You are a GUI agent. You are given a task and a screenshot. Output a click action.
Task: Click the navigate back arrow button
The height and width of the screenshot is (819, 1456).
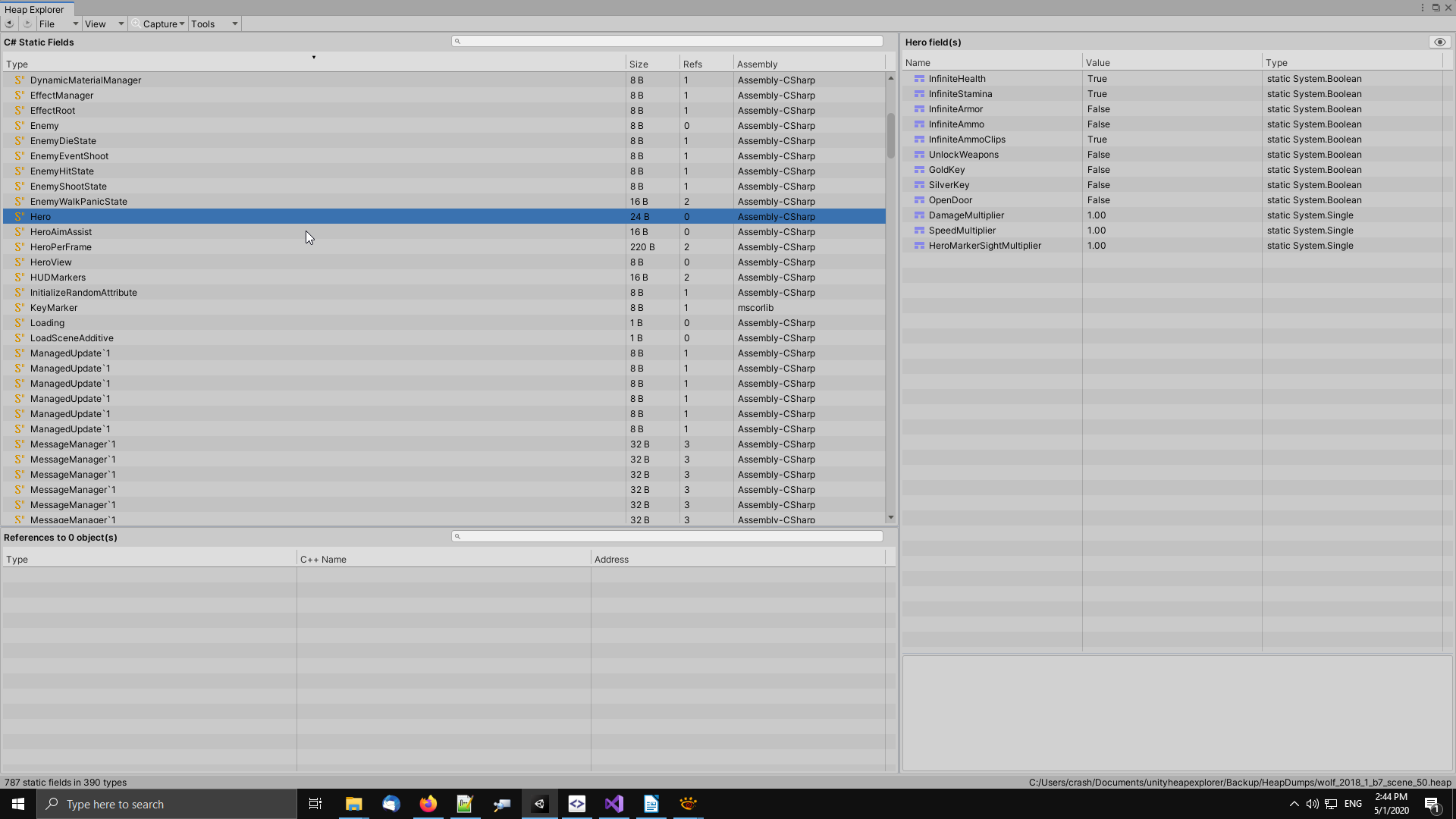[x=9, y=24]
